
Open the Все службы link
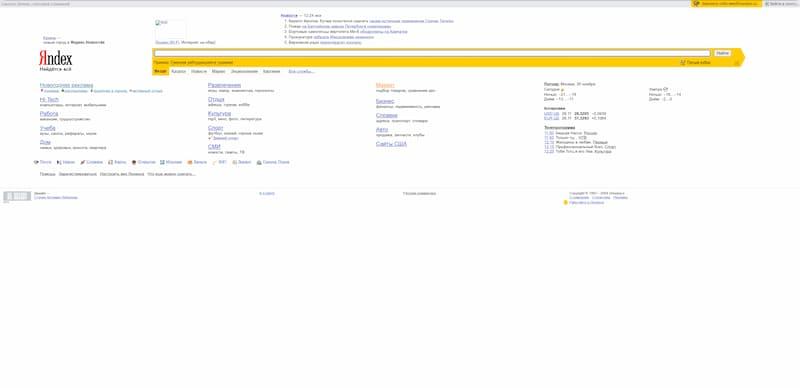click(x=301, y=71)
